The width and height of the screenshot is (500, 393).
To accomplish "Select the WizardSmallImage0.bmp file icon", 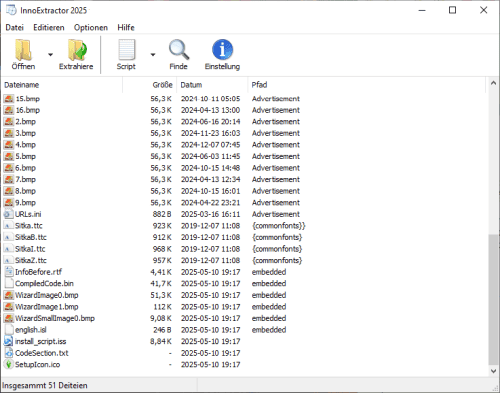I will coord(9,318).
